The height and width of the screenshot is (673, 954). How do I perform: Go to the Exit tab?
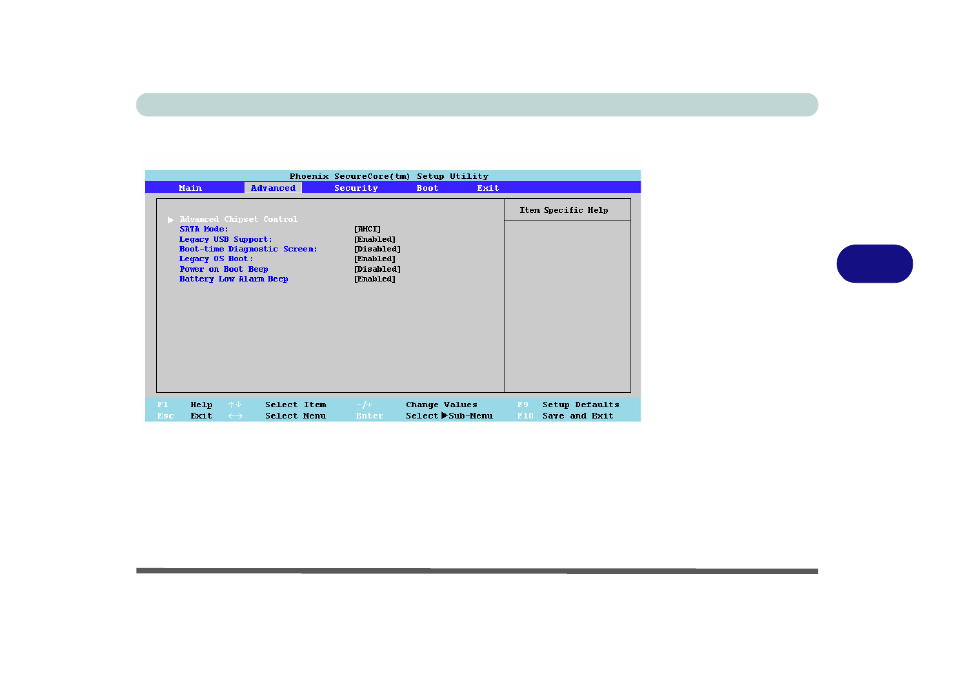click(488, 188)
